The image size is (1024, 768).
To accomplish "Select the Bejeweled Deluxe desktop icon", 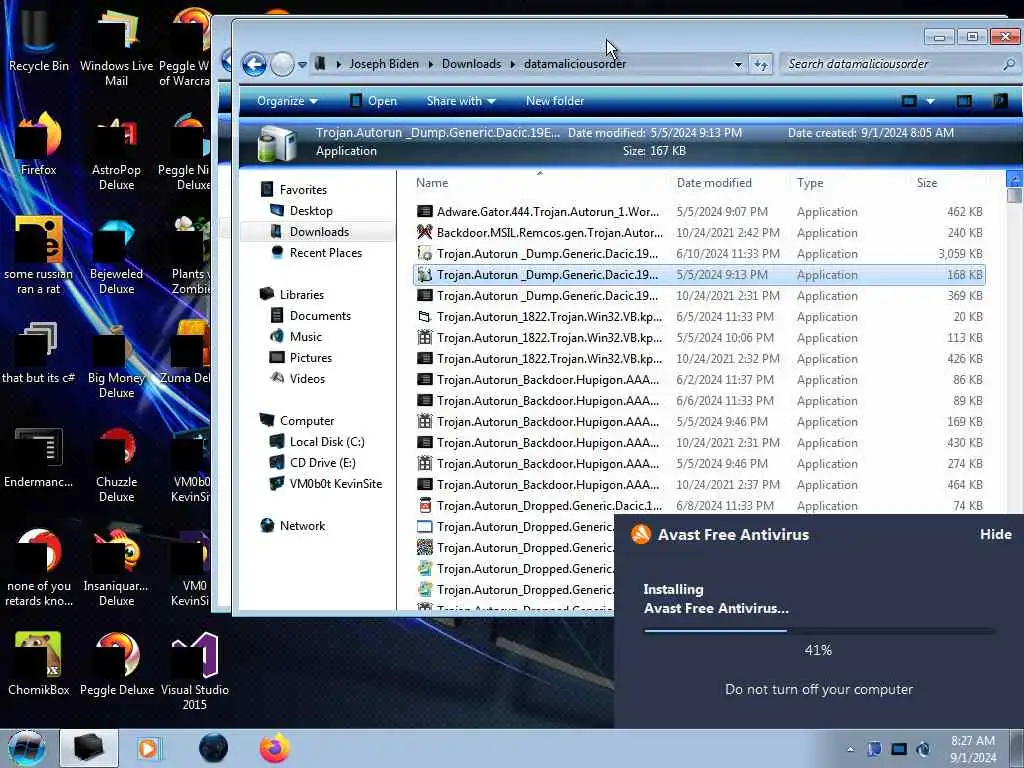I will click(x=116, y=256).
